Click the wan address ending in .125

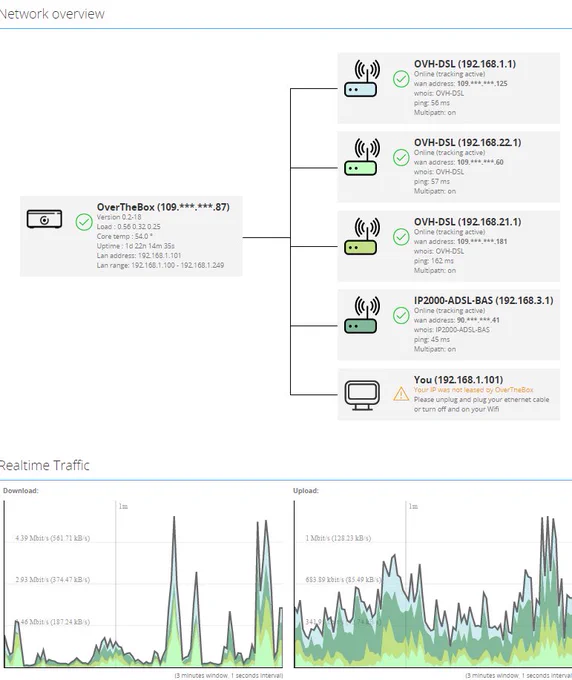[461, 84]
